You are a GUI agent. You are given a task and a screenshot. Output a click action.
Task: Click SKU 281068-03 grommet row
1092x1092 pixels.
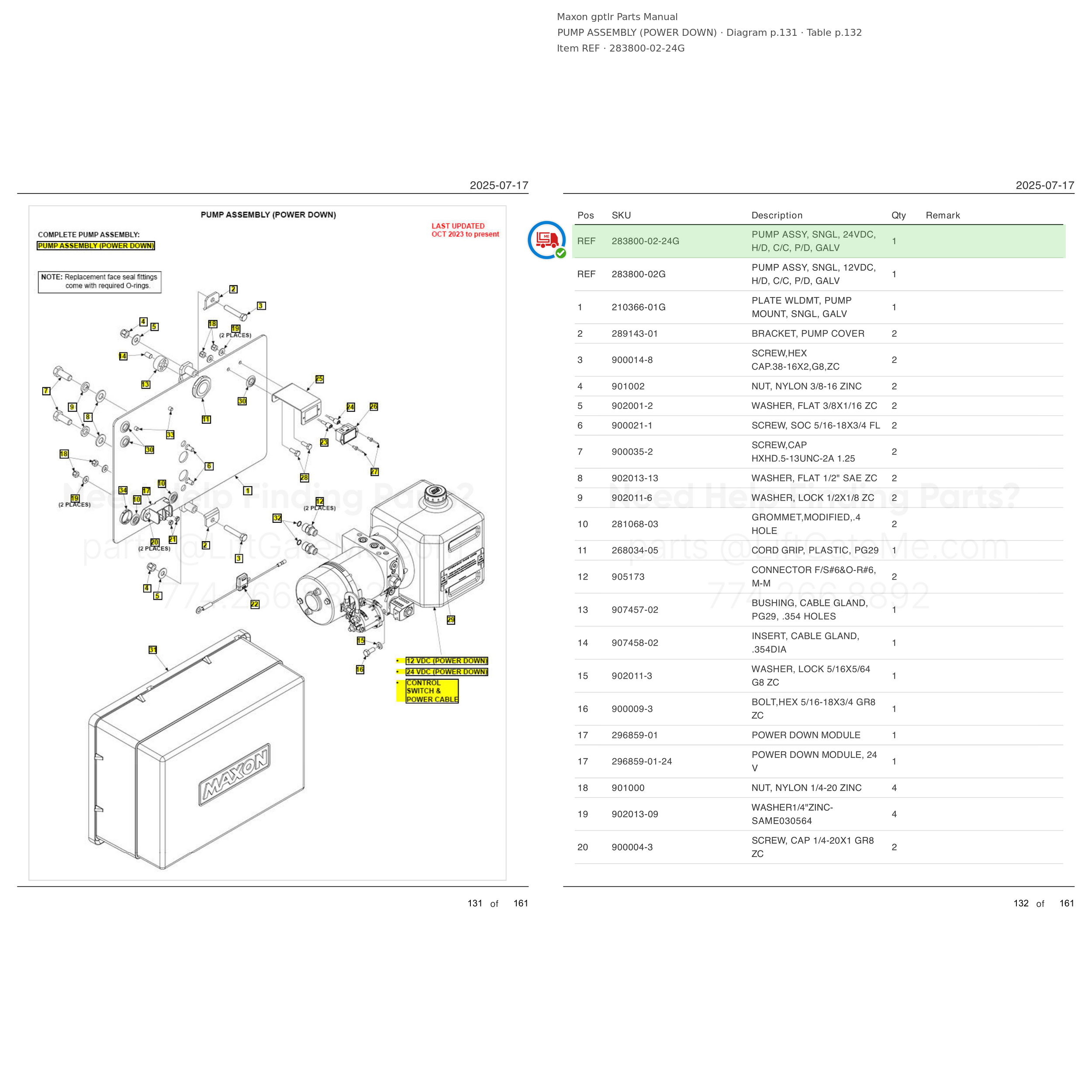coord(819,525)
